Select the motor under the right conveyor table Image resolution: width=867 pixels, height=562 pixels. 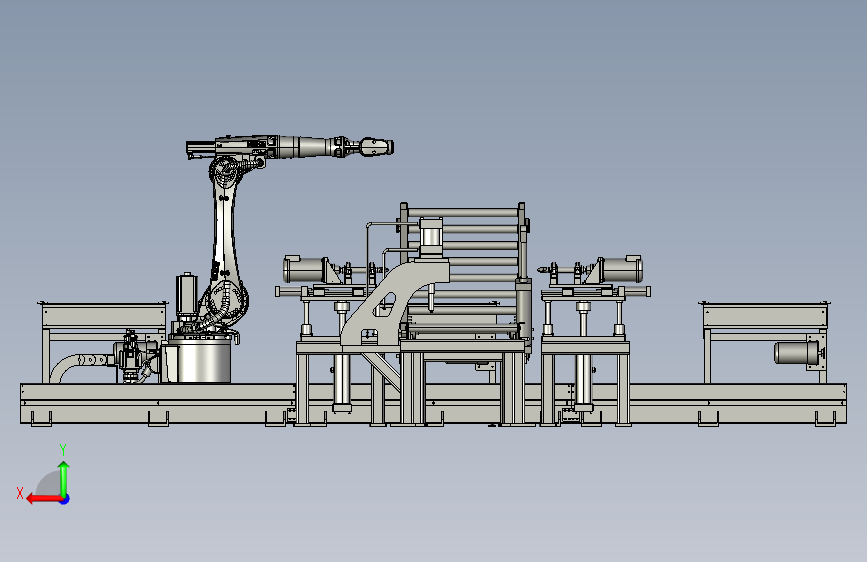click(796, 353)
